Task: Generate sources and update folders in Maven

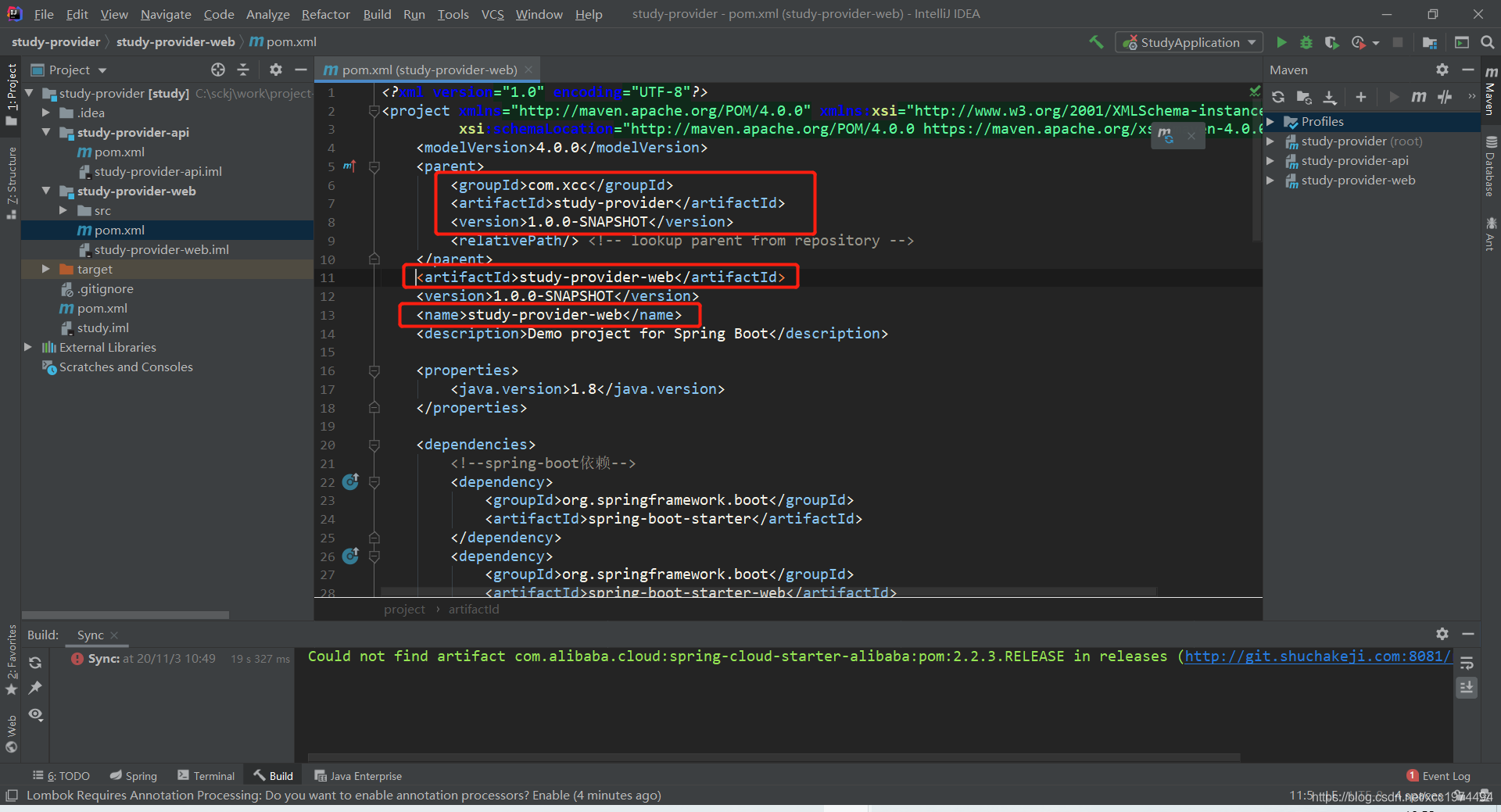Action: tap(1304, 97)
